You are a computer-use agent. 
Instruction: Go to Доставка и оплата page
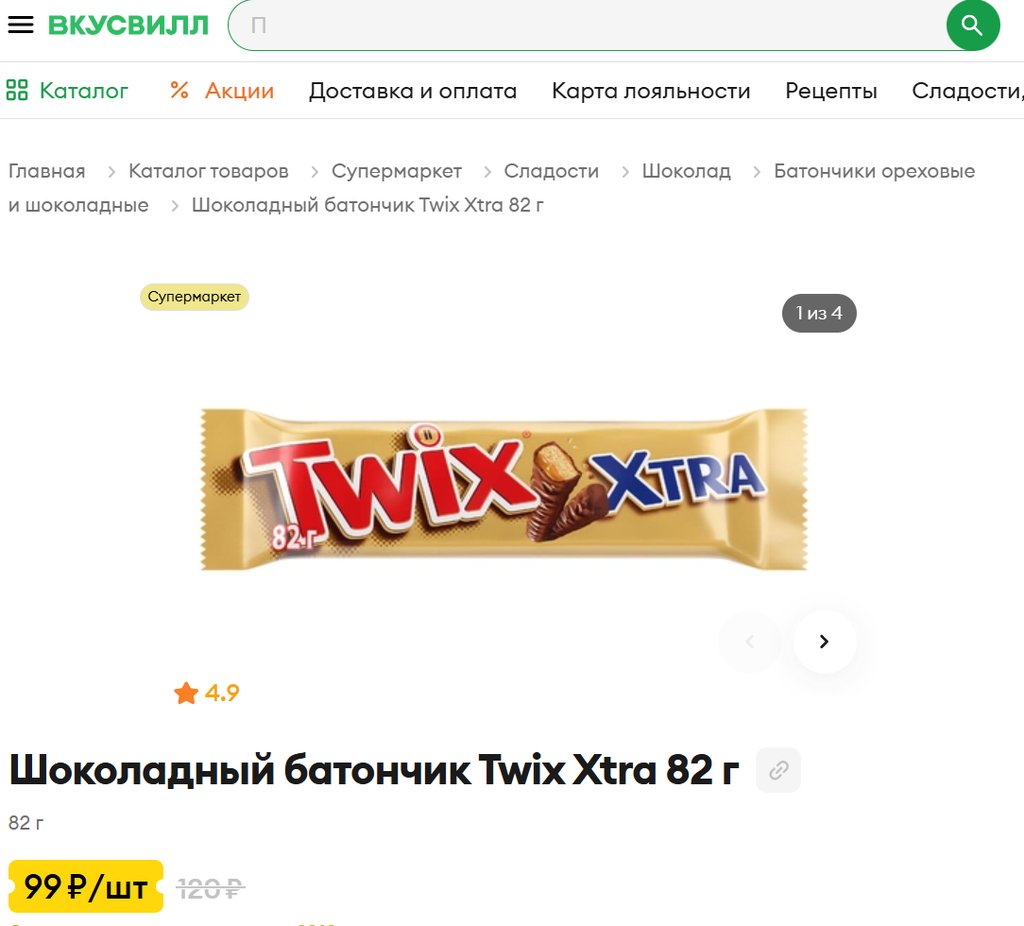pyautogui.click(x=413, y=90)
